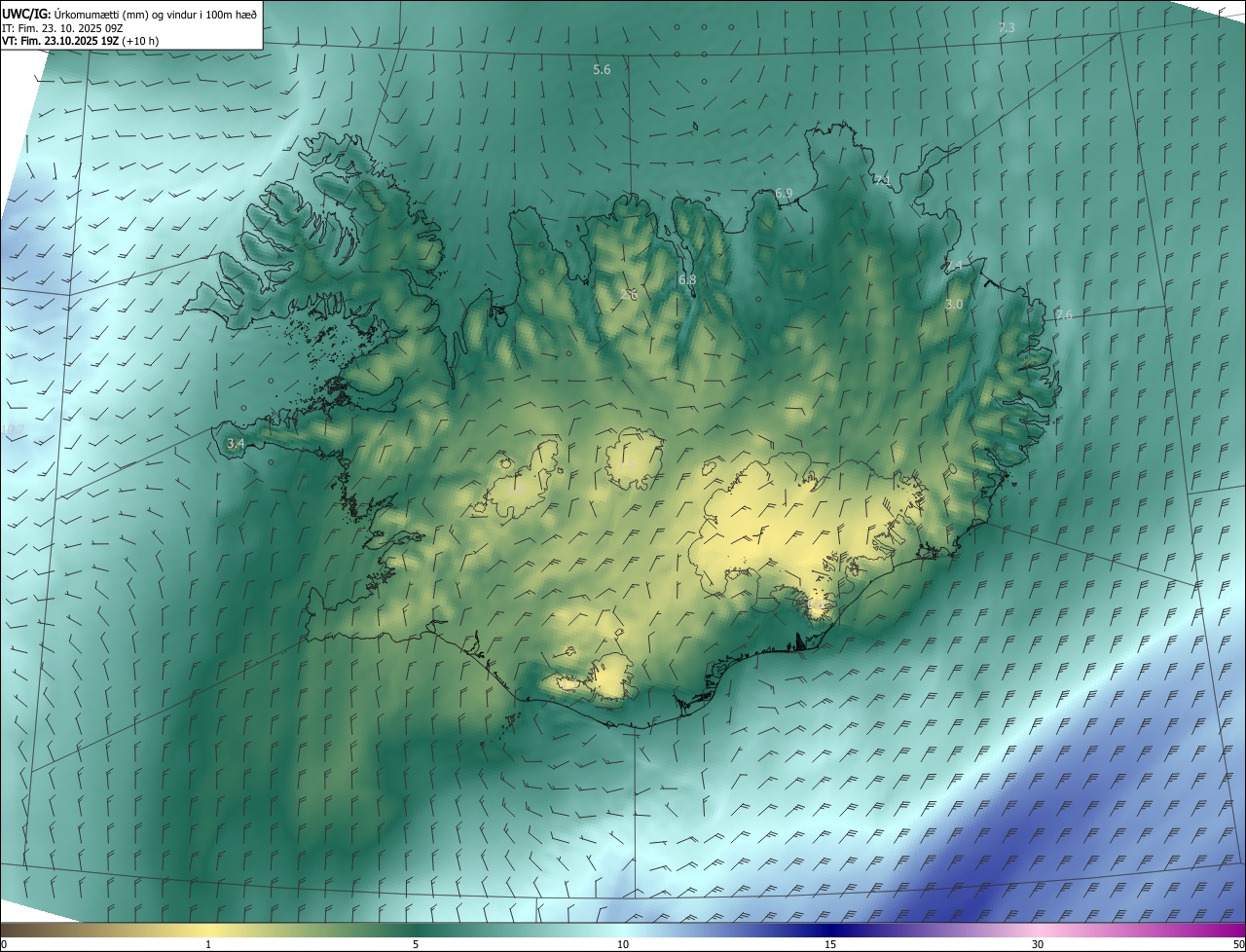Click the 5.6 value north of Iceland

click(x=602, y=70)
